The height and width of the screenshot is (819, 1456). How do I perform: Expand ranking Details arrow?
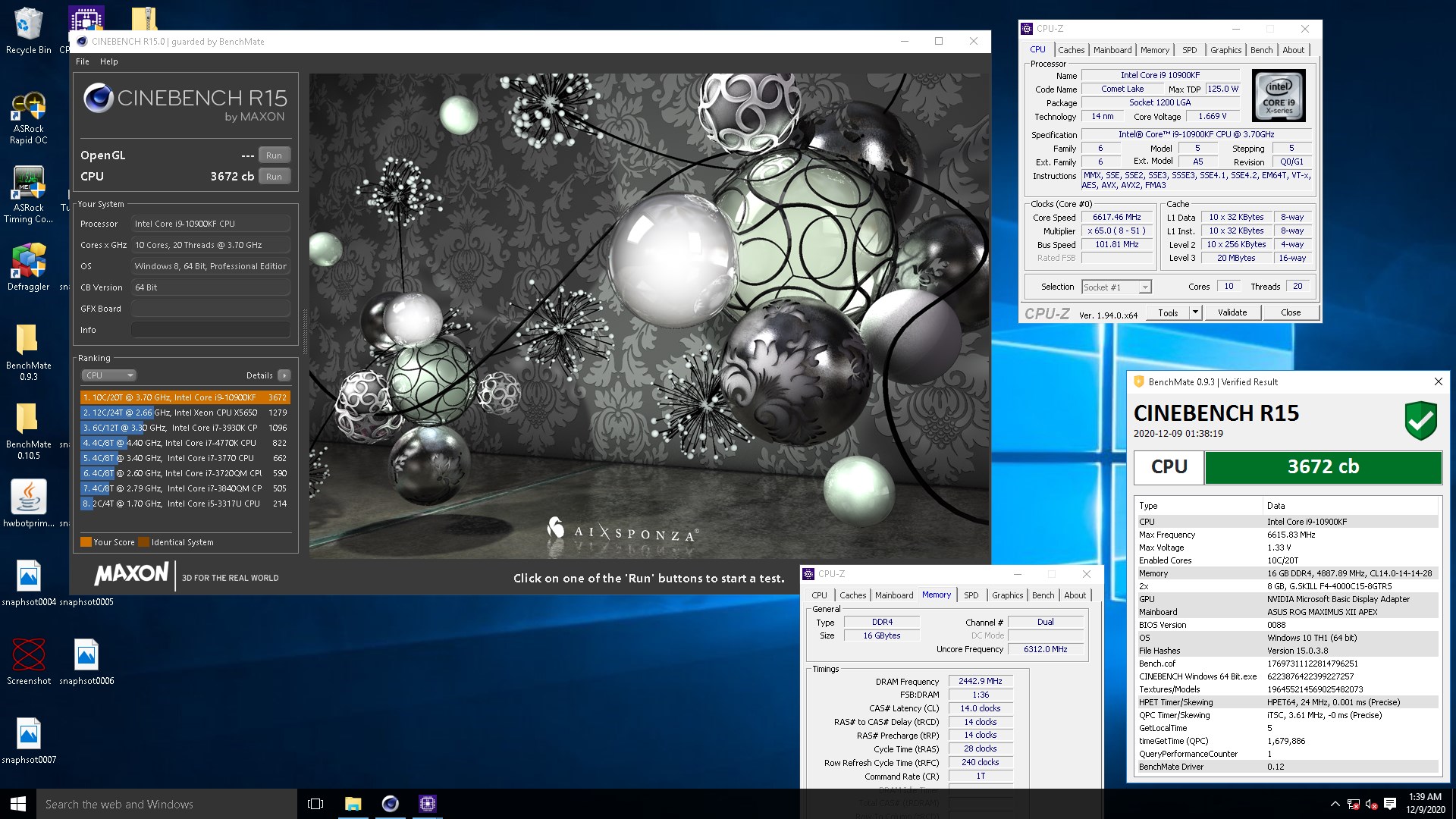[x=284, y=375]
